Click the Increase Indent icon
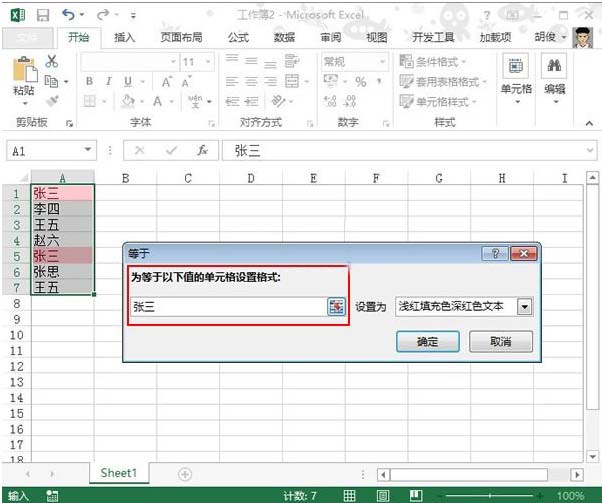Viewport: 602px width, 503px height. 251,101
